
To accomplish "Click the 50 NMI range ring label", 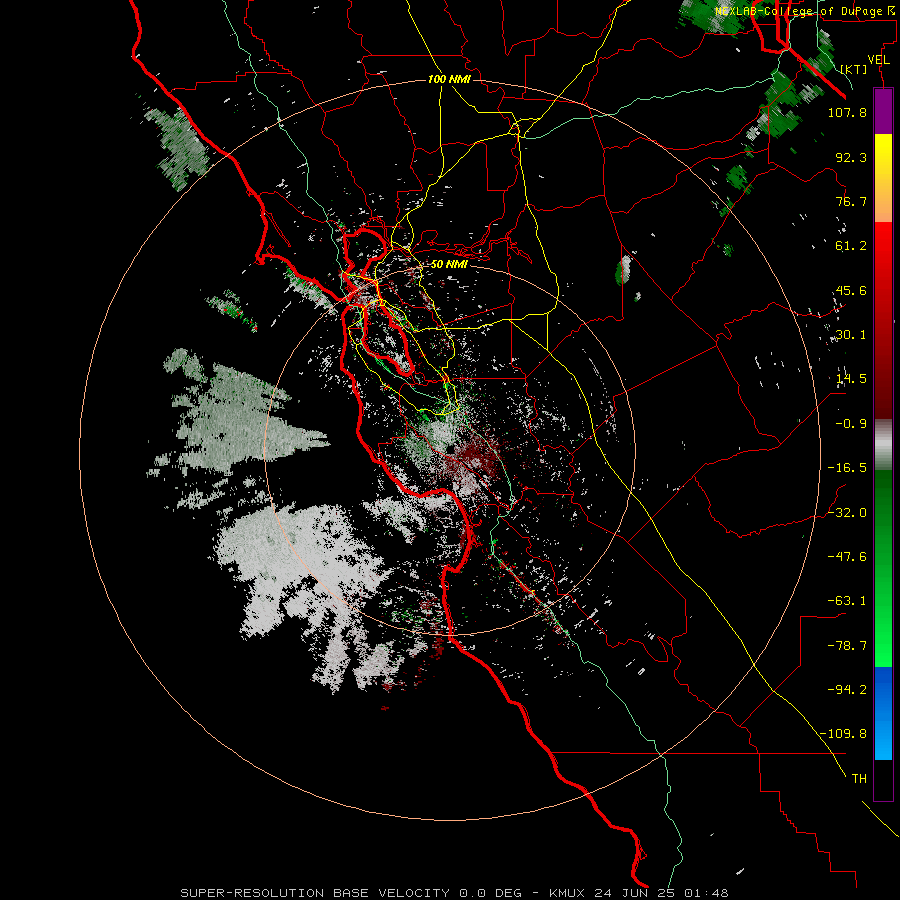I will pos(449,264).
